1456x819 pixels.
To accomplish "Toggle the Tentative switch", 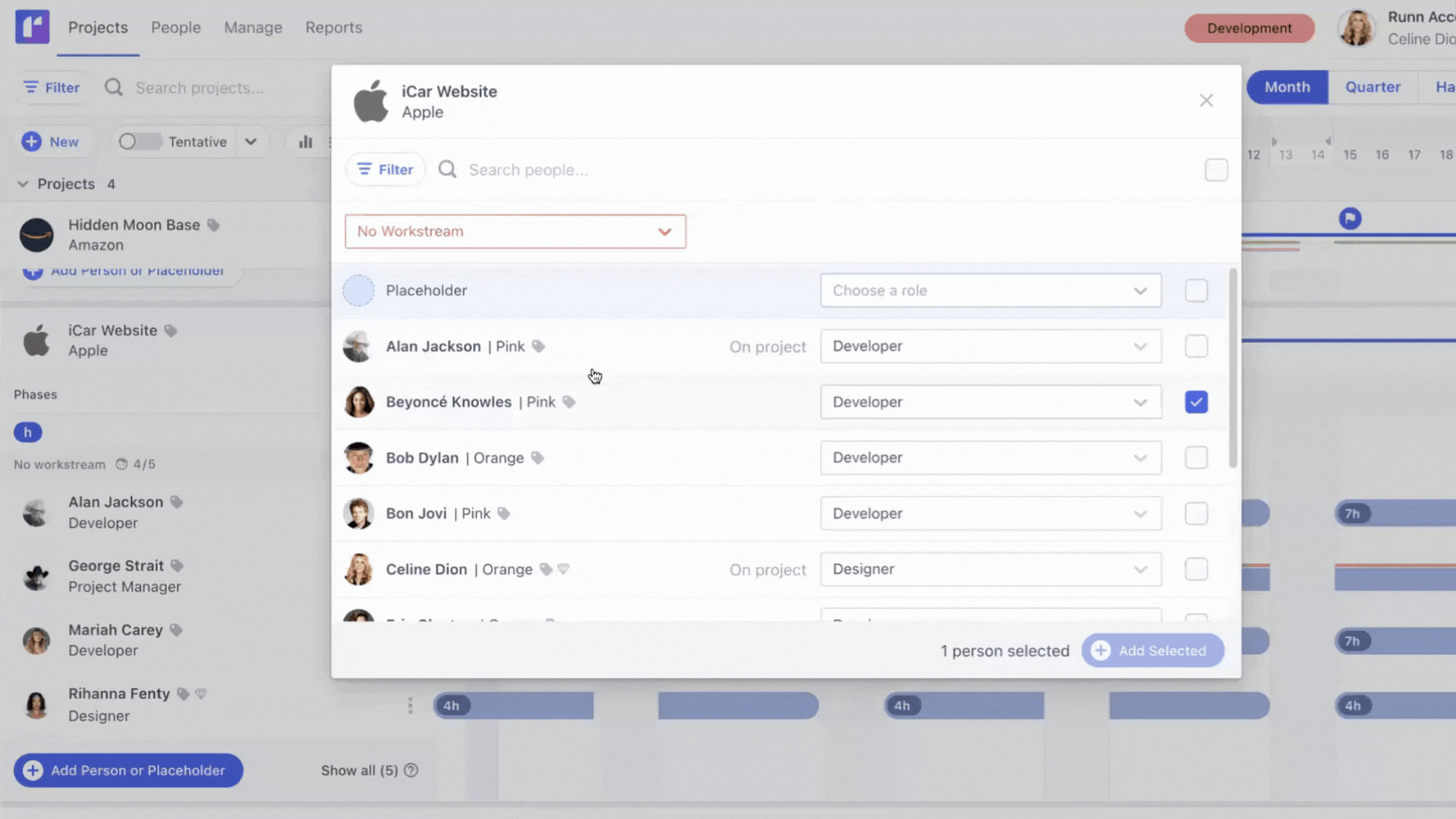I will [x=140, y=142].
